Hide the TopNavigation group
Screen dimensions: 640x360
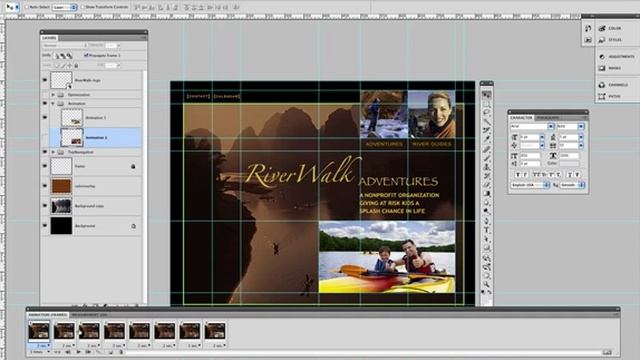point(45,152)
